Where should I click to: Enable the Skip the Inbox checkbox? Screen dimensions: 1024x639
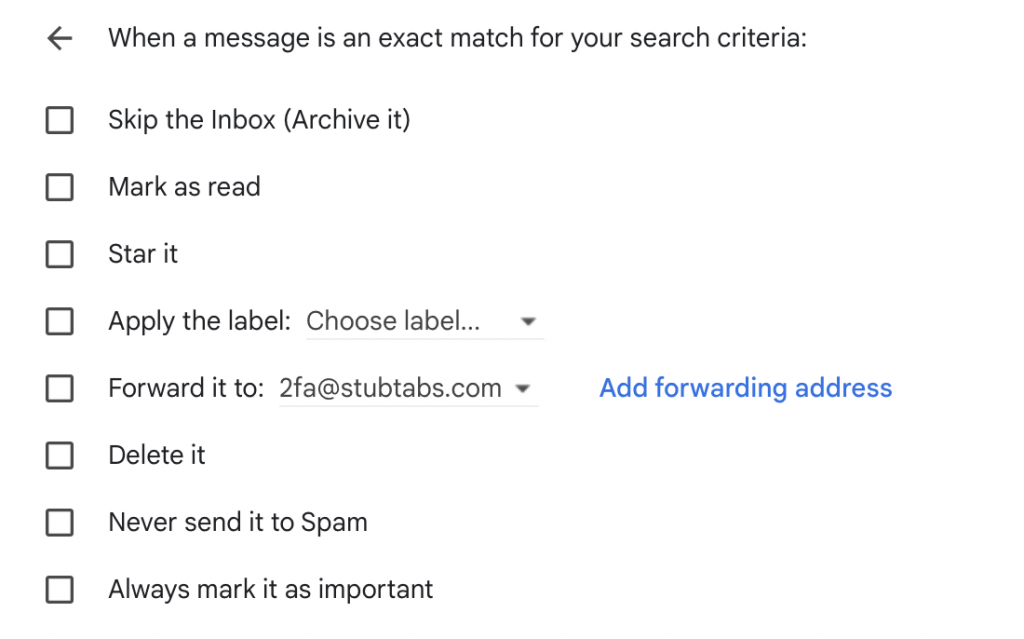pyautogui.click(x=60, y=120)
